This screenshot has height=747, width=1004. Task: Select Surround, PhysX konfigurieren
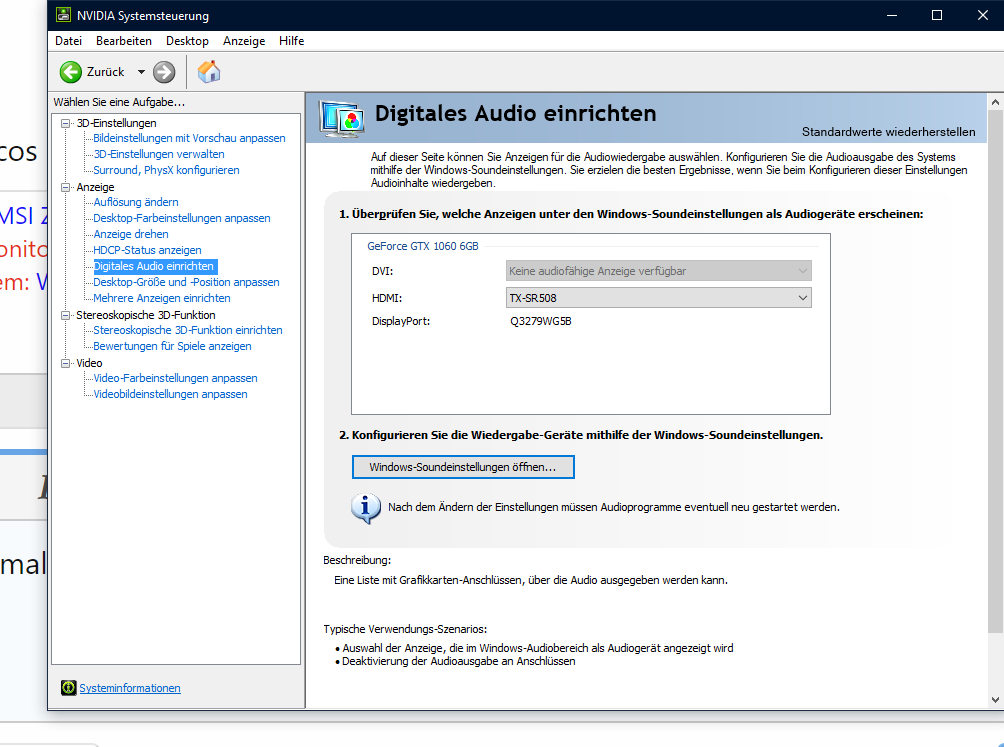[x=166, y=170]
